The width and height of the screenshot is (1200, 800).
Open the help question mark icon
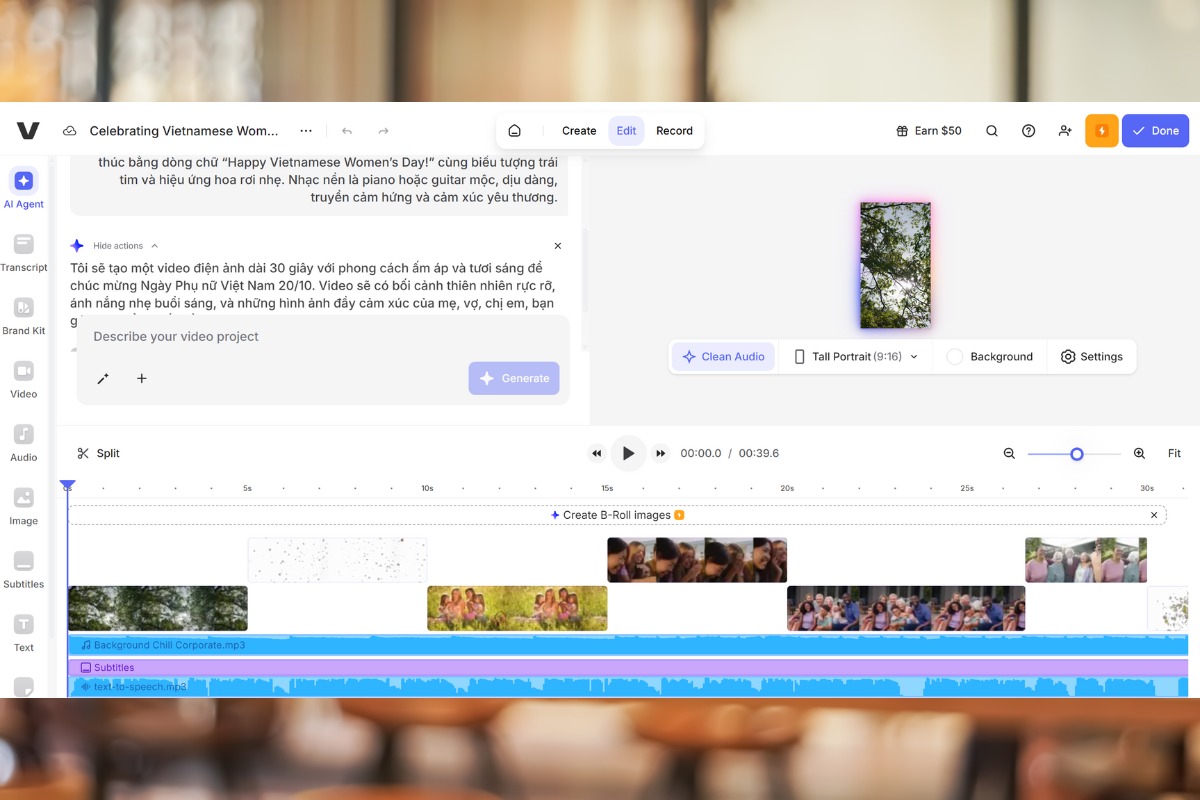(x=1028, y=131)
